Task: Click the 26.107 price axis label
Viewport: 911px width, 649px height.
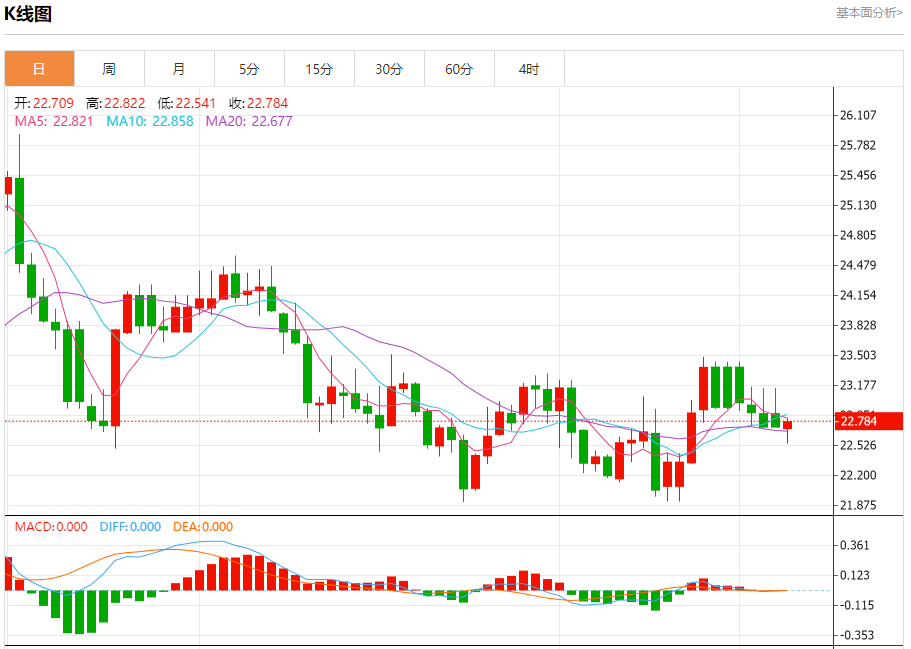Action: click(x=859, y=115)
